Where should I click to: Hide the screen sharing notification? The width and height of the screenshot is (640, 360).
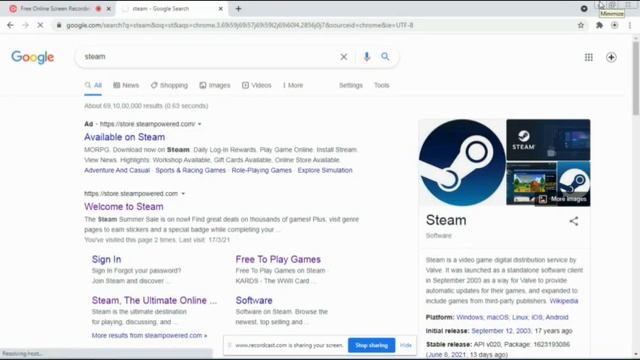pos(406,345)
